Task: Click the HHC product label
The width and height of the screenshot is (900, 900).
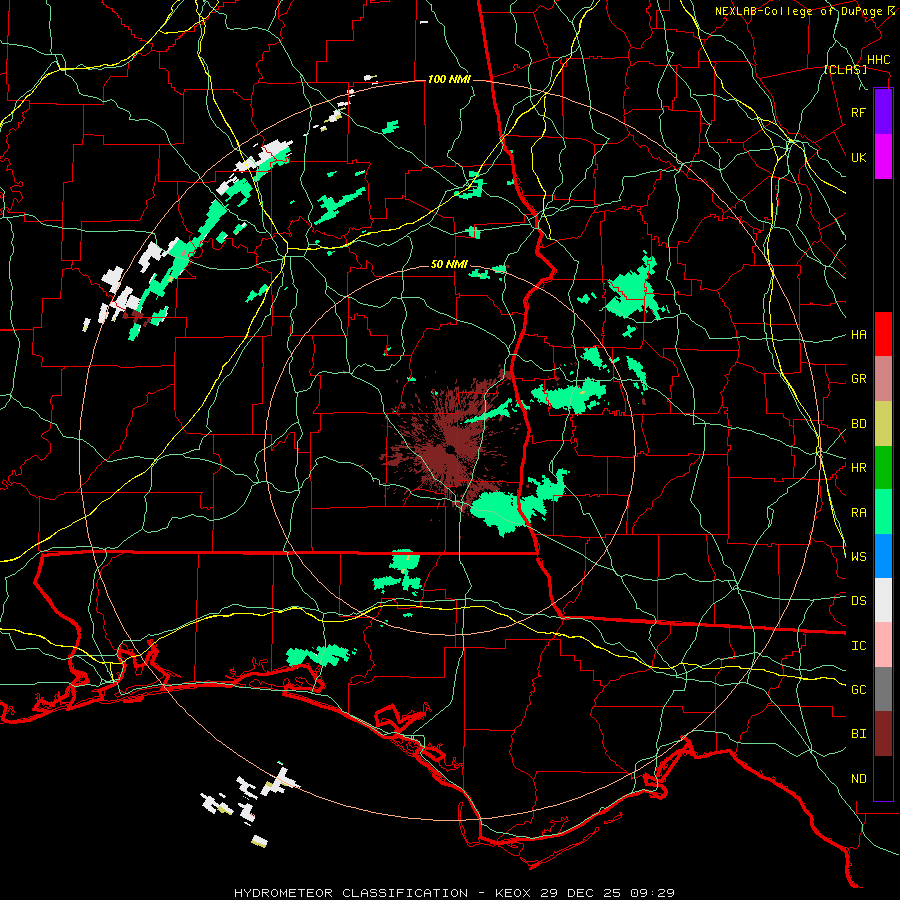Action: coord(878,60)
